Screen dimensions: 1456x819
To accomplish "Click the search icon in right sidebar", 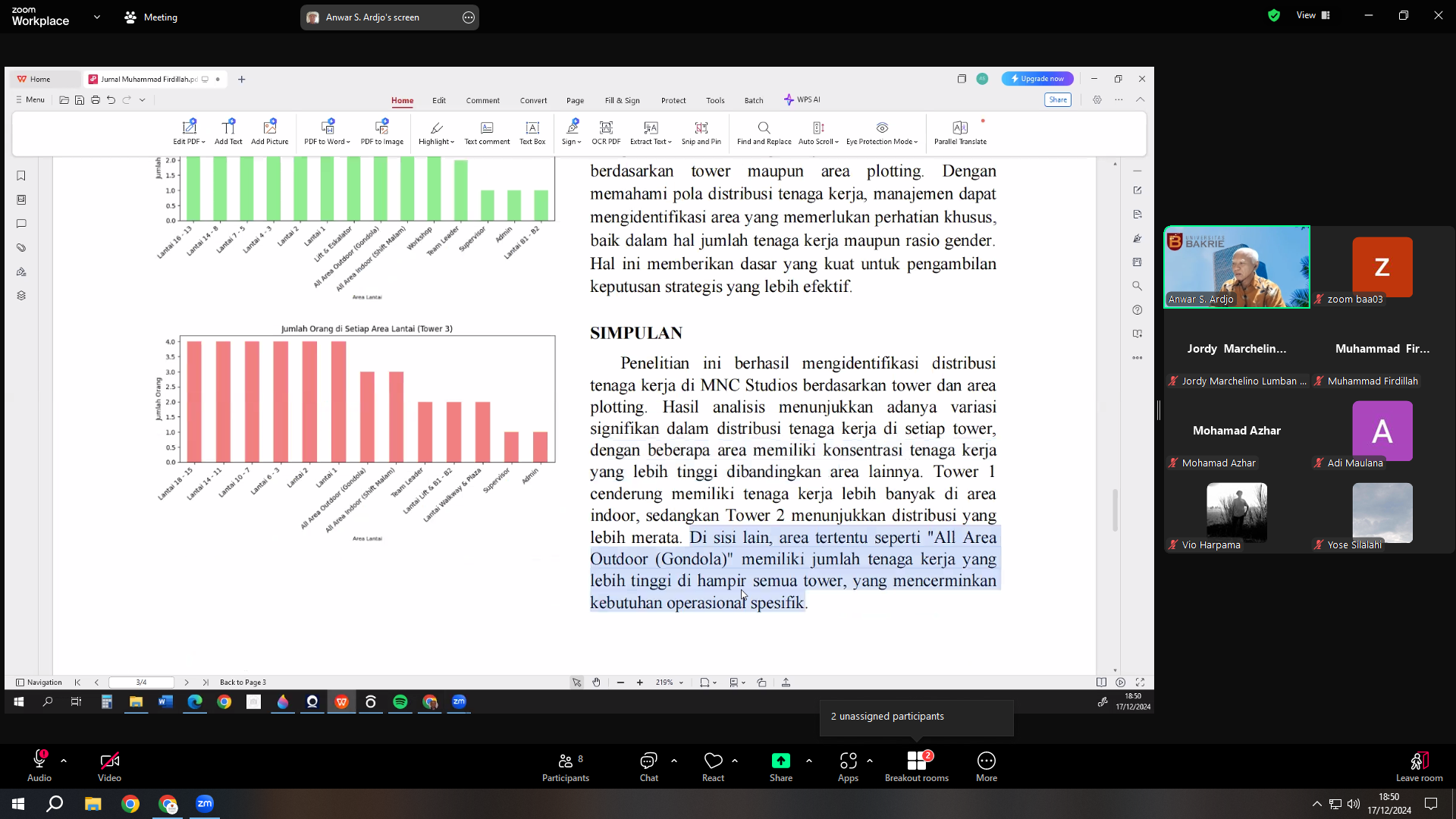I will (1137, 286).
